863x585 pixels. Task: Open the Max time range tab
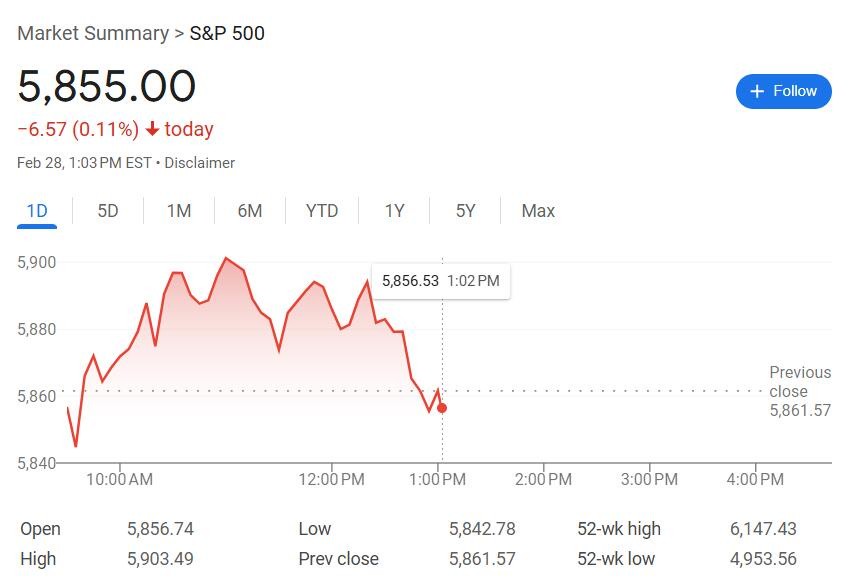pyautogui.click(x=538, y=211)
